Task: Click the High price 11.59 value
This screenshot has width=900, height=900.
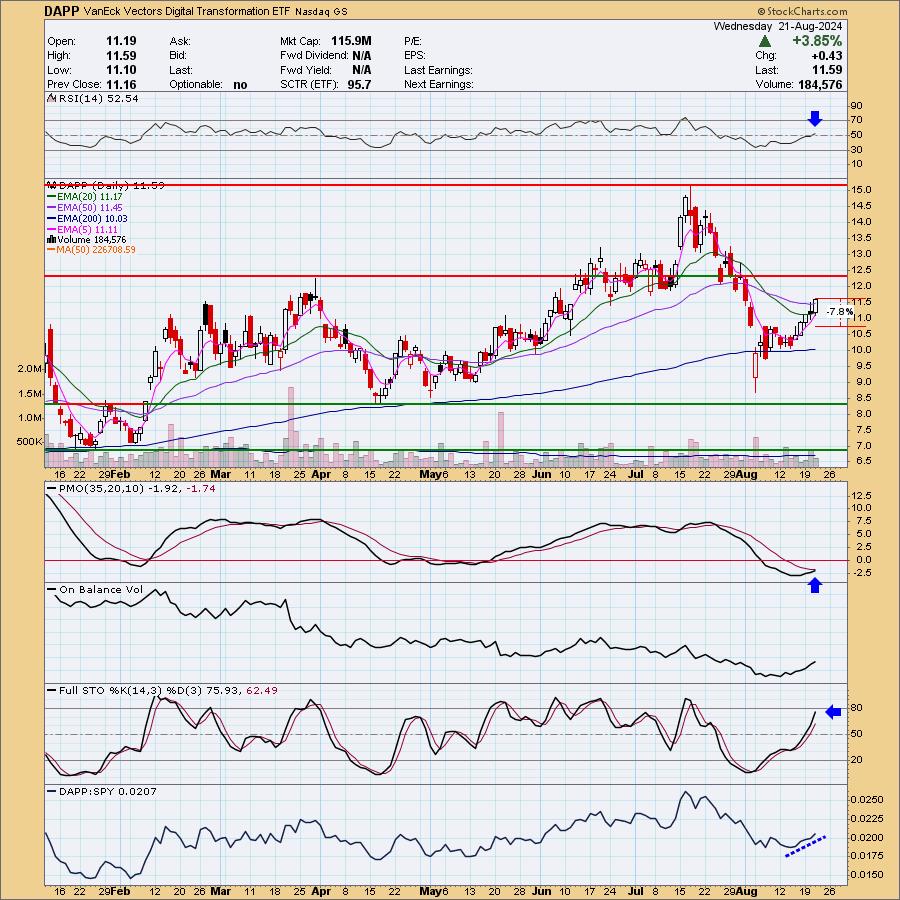Action: tap(121, 55)
